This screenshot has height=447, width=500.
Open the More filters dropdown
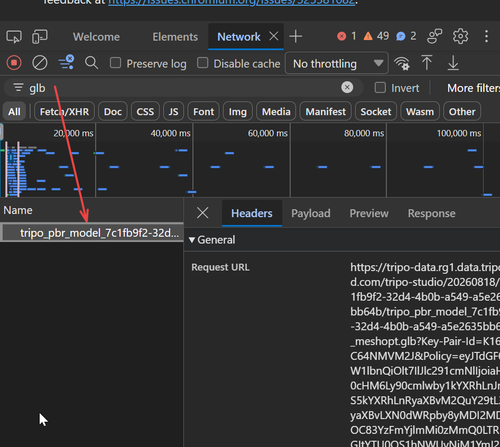click(x=473, y=88)
